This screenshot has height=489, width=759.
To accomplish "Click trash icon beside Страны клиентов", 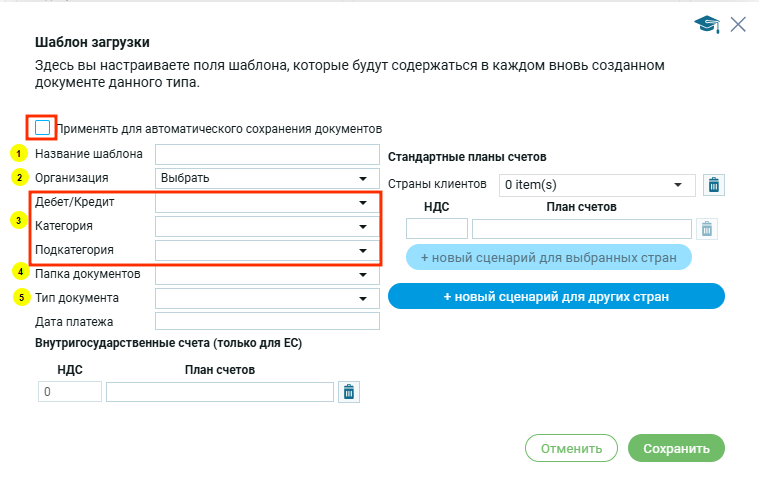I will click(x=714, y=185).
